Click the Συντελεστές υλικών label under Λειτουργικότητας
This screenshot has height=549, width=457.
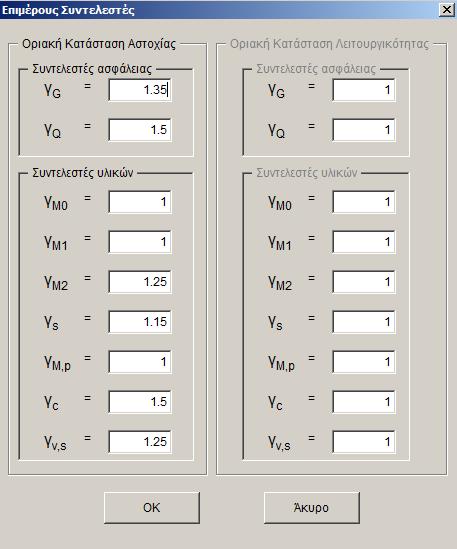pyautogui.click(x=307, y=173)
